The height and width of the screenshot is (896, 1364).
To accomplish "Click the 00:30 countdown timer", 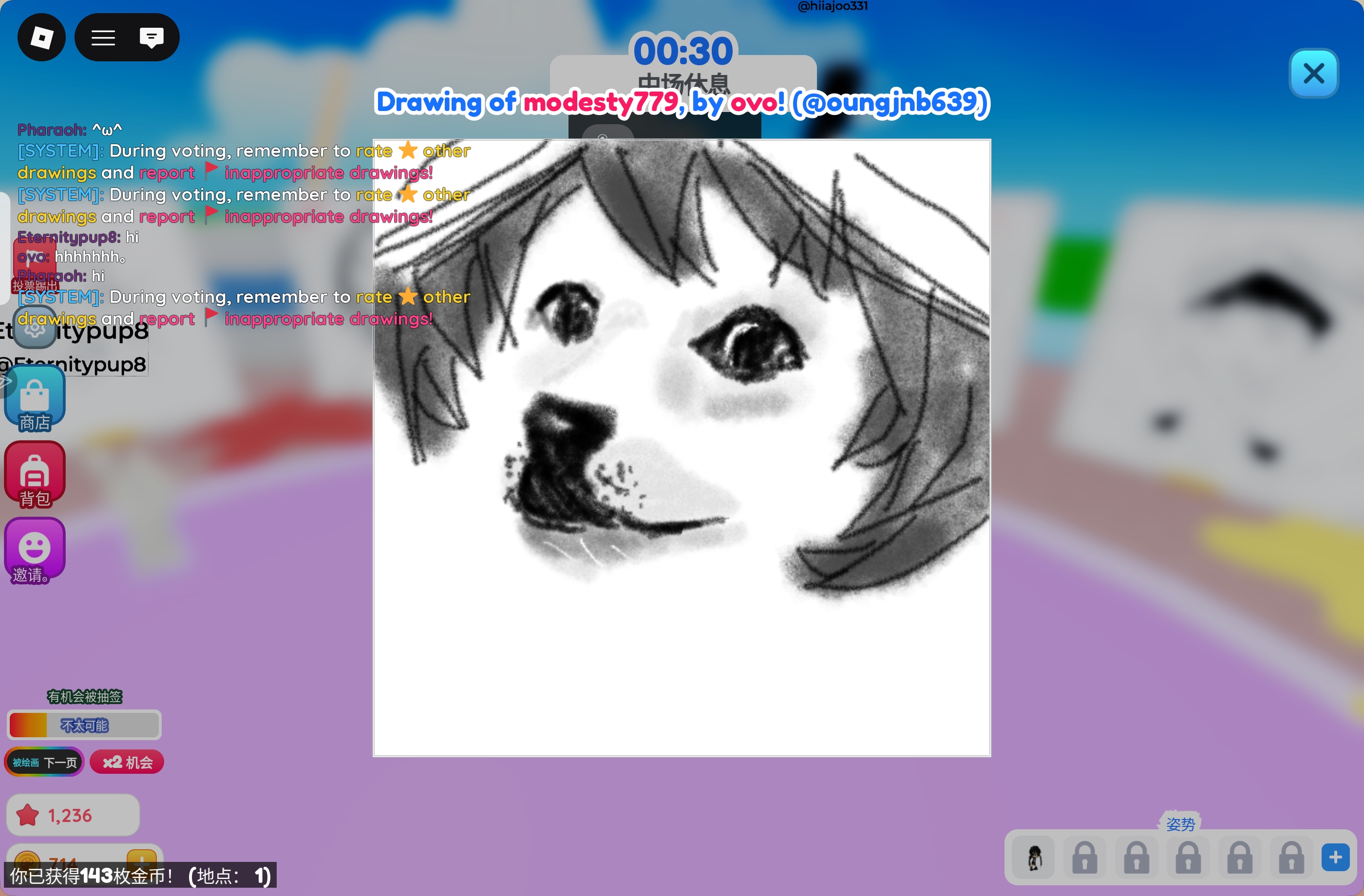I will tap(683, 51).
